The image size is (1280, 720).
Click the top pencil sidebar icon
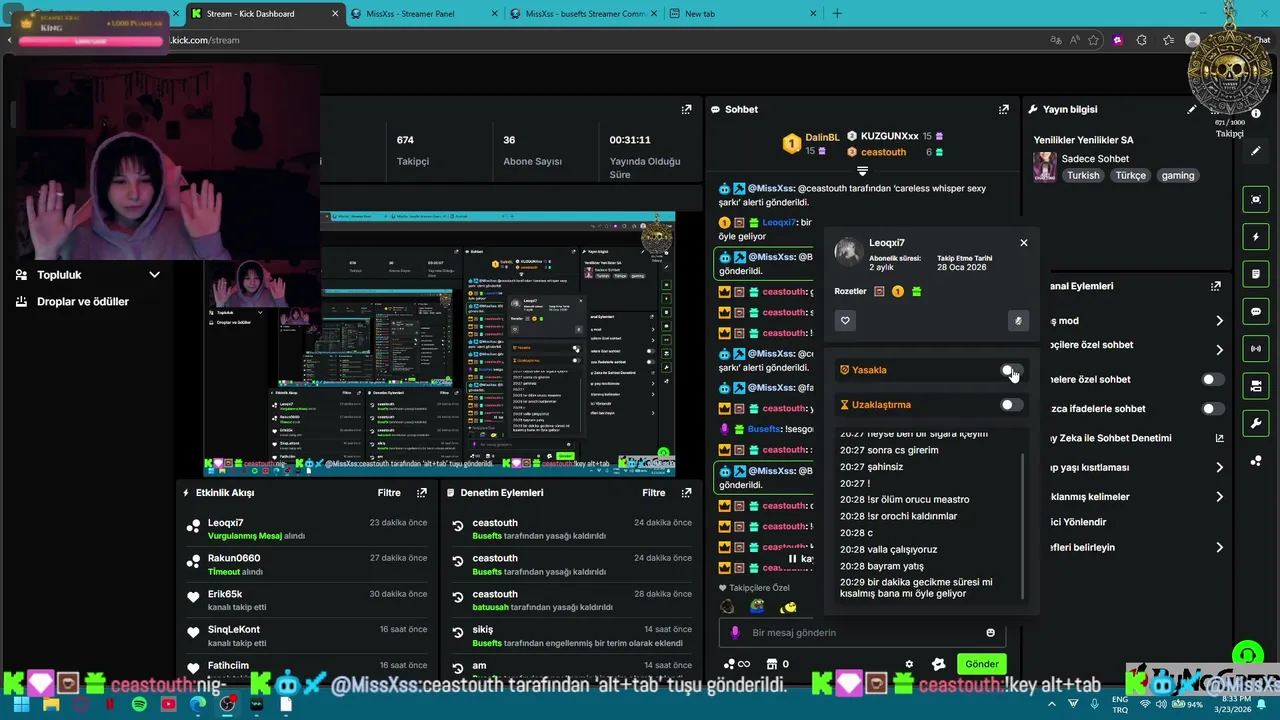coord(1256,151)
